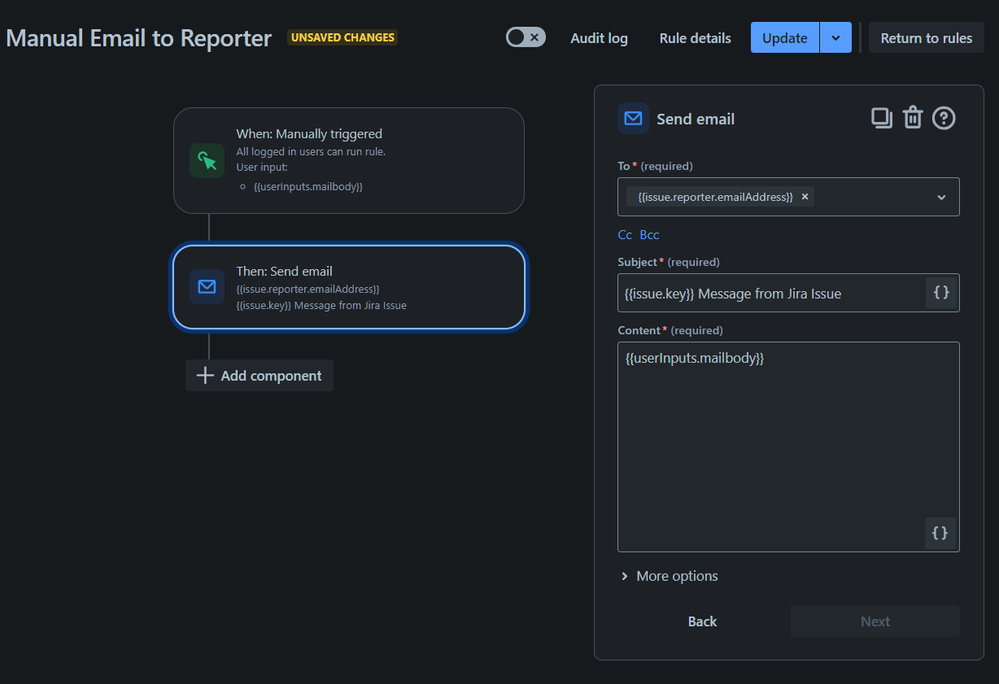Switch to Rule details
This screenshot has width=999, height=684.
[694, 37]
